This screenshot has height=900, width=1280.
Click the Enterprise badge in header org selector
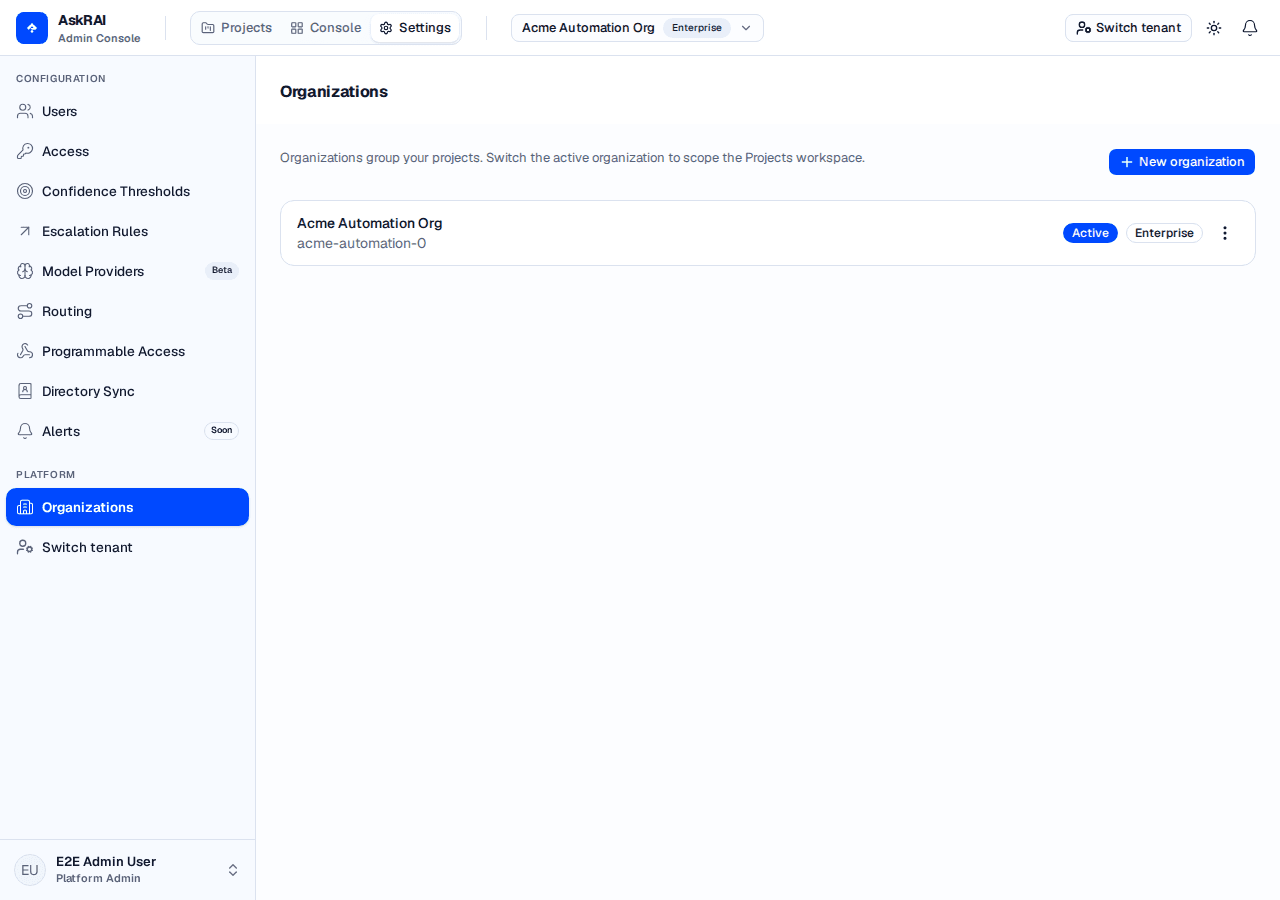pyautogui.click(x=697, y=28)
